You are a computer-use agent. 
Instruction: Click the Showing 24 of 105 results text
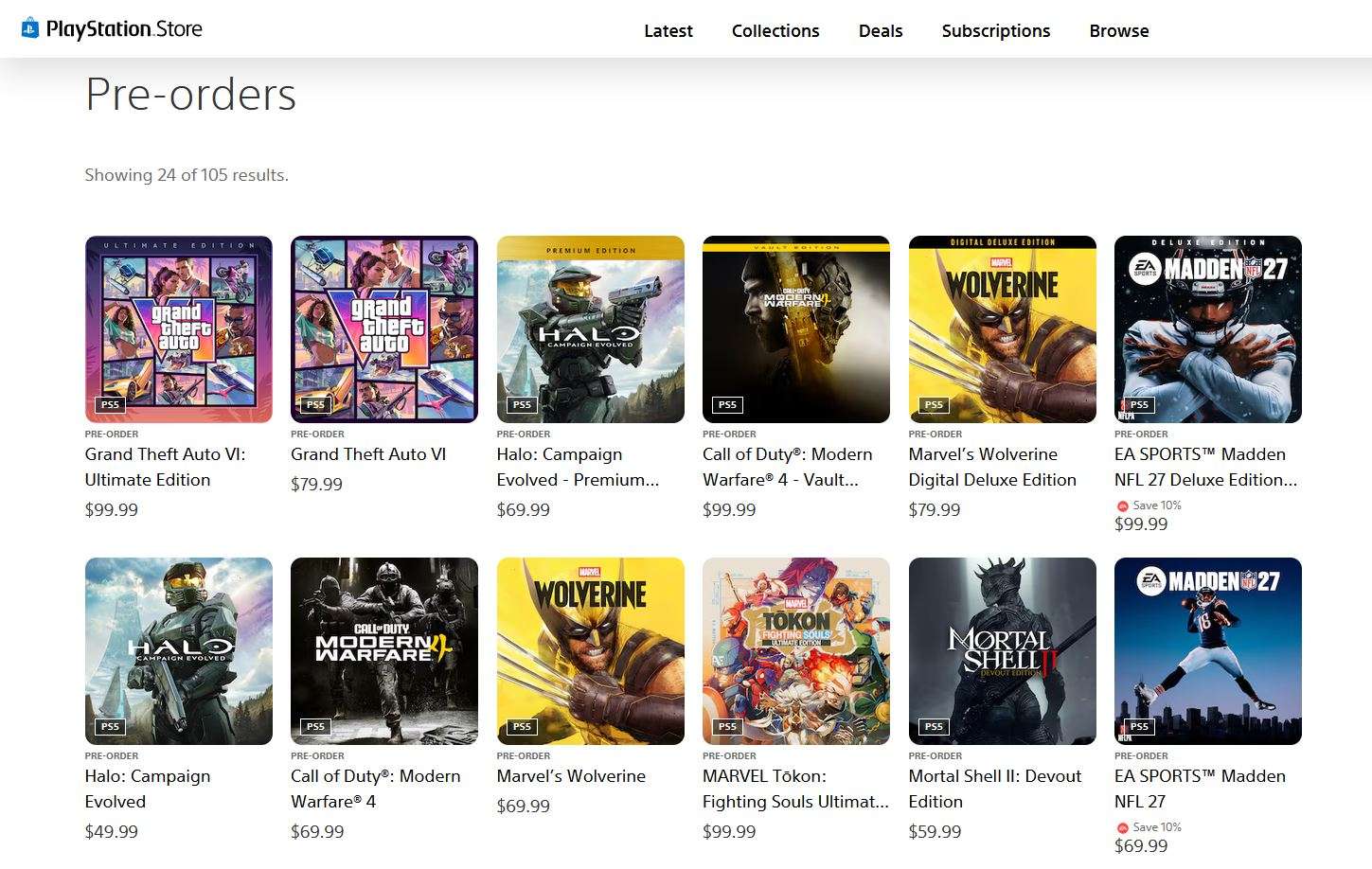point(187,175)
